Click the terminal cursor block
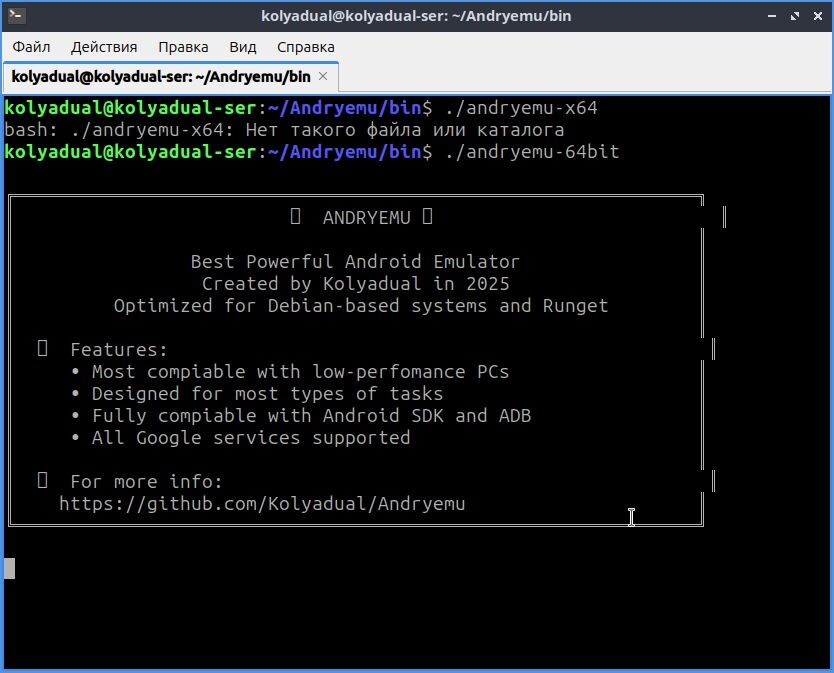Image resolution: width=834 pixels, height=673 pixels. (10, 568)
